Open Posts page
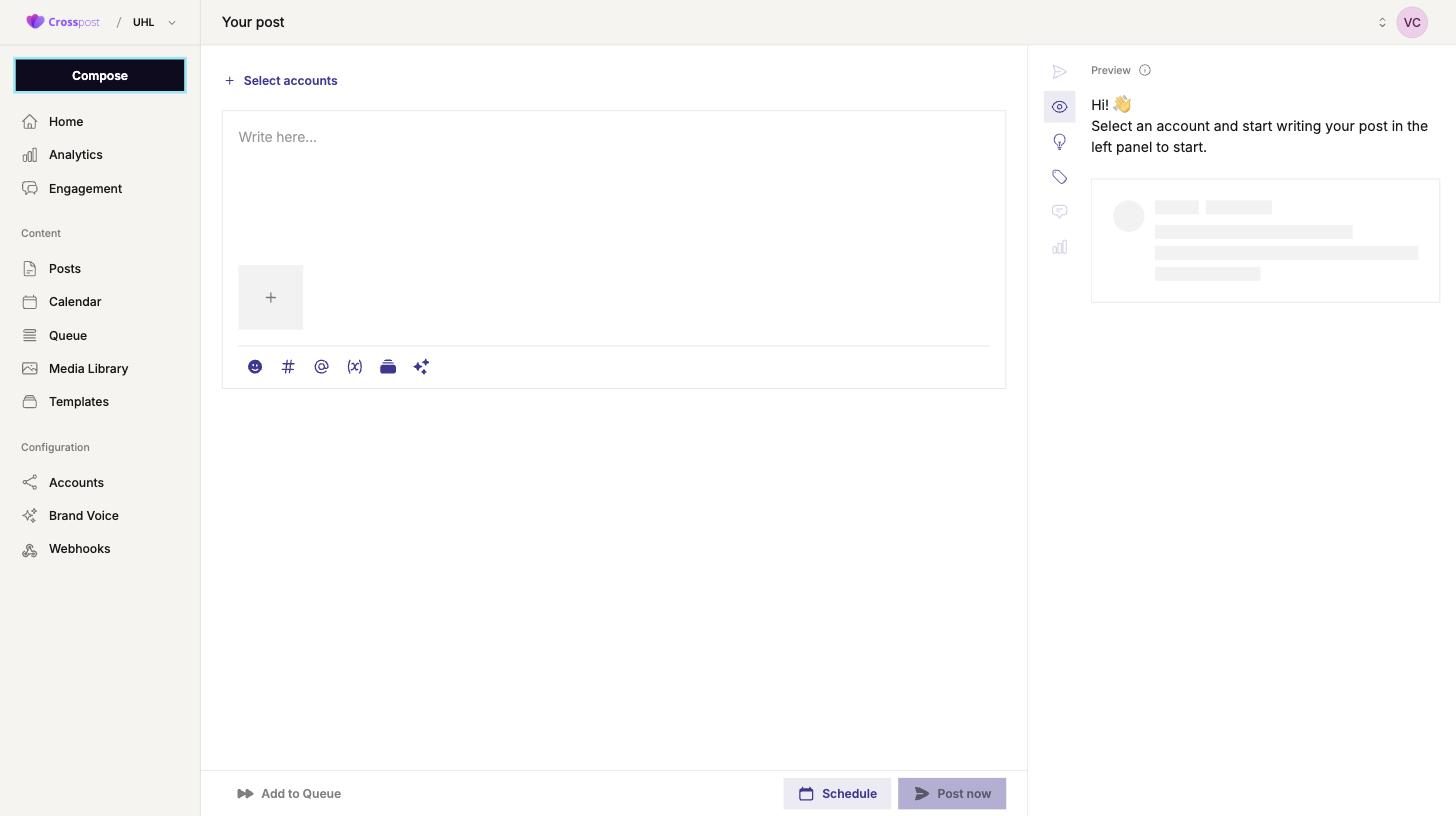 click(x=65, y=269)
